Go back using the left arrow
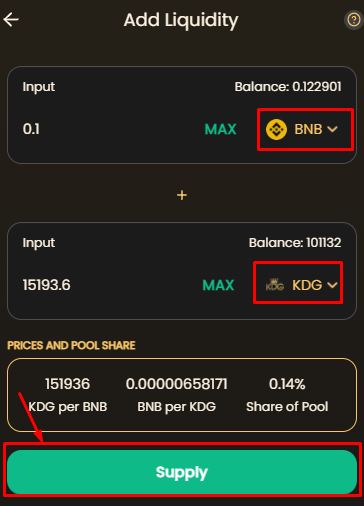The height and width of the screenshot is (506, 364). click(11, 20)
